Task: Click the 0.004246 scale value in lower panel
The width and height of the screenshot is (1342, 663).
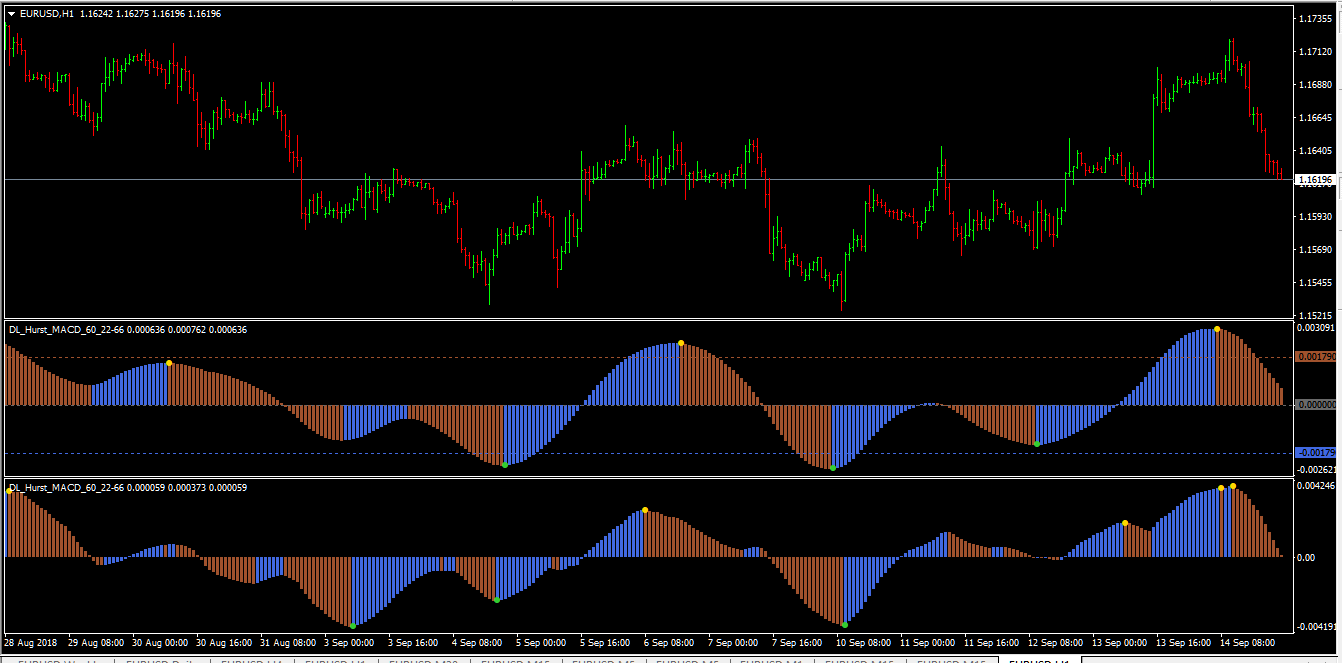Action: [x=1316, y=487]
